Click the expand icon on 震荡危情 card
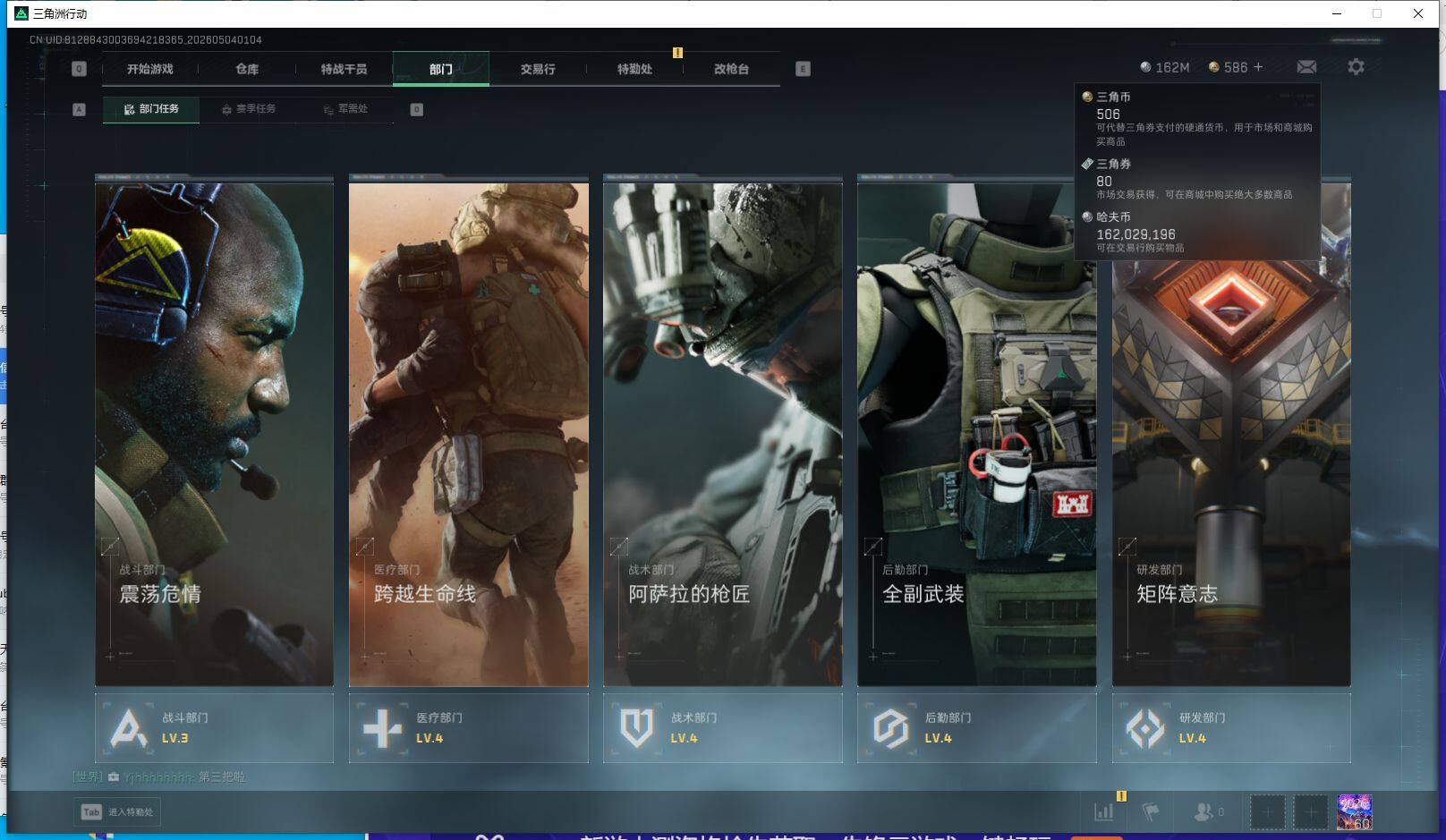 click(110, 546)
